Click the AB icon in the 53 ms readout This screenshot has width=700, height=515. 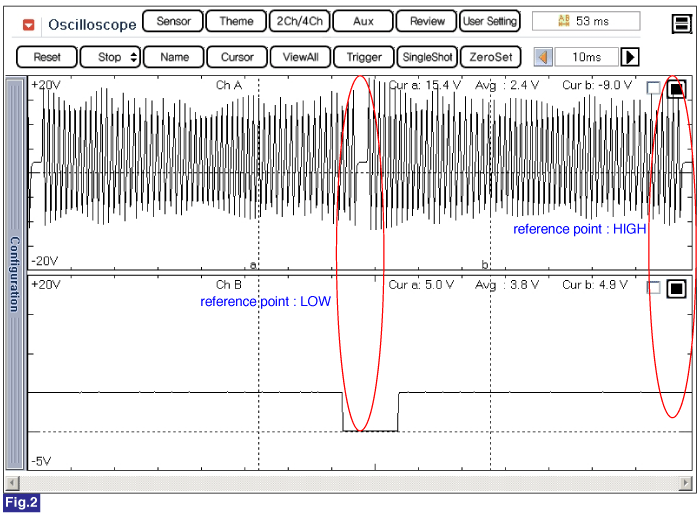click(x=564, y=21)
